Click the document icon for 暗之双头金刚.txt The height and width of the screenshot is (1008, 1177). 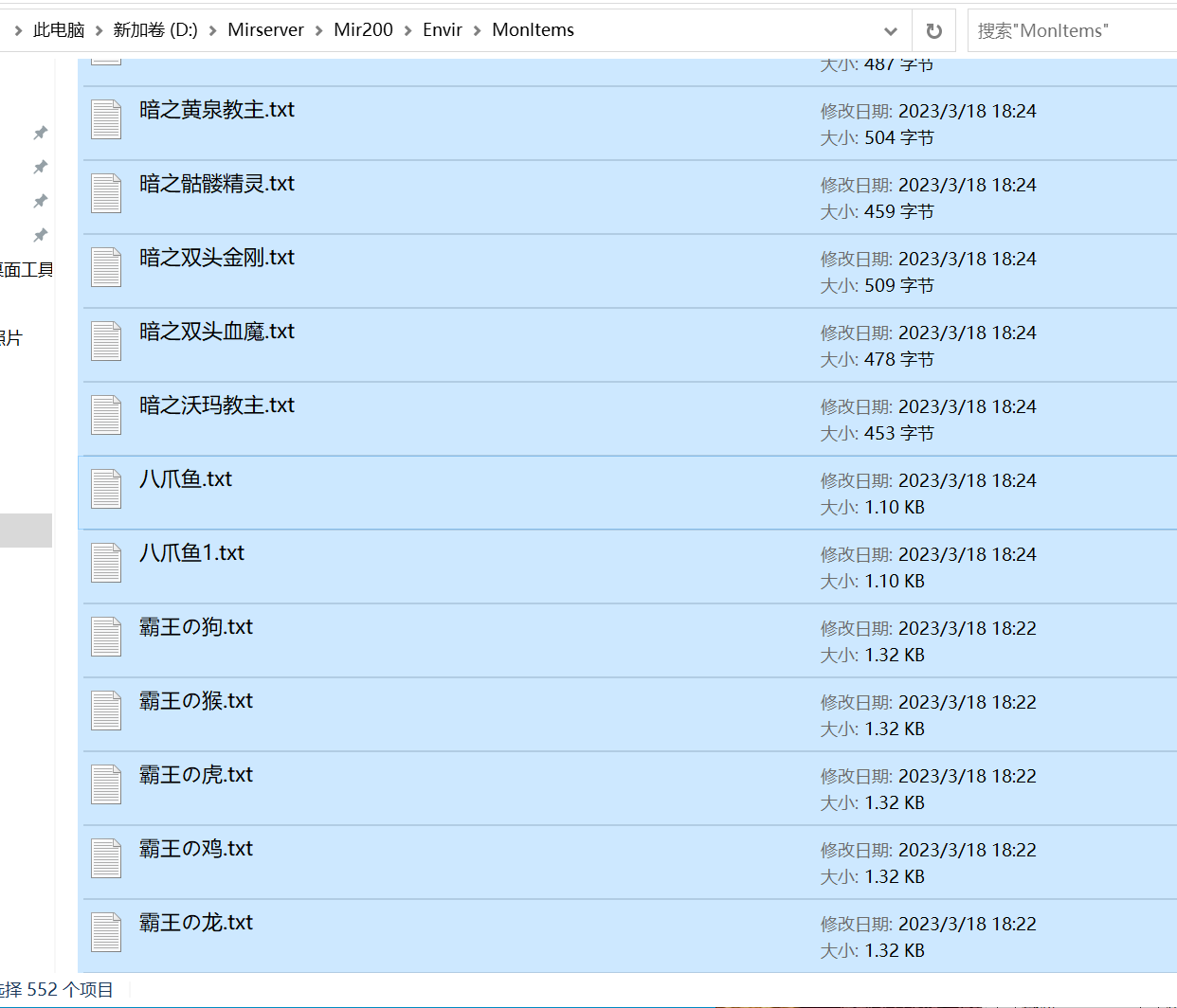pos(106,267)
